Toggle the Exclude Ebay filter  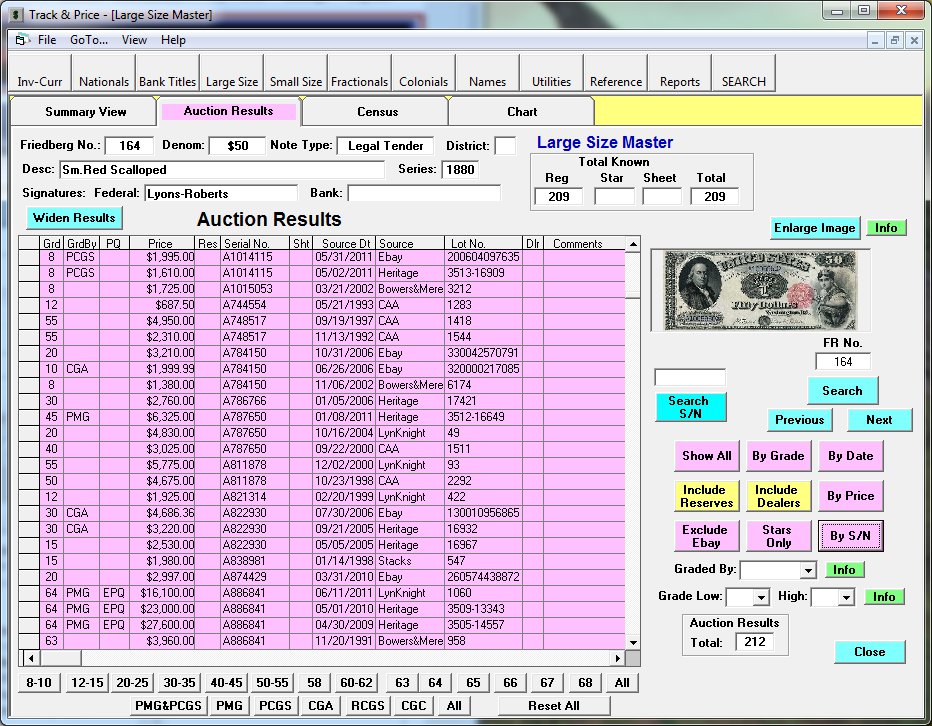[x=706, y=536]
